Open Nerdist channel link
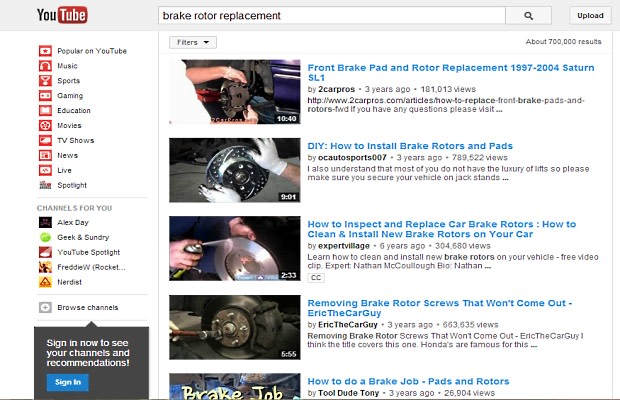 [x=69, y=282]
